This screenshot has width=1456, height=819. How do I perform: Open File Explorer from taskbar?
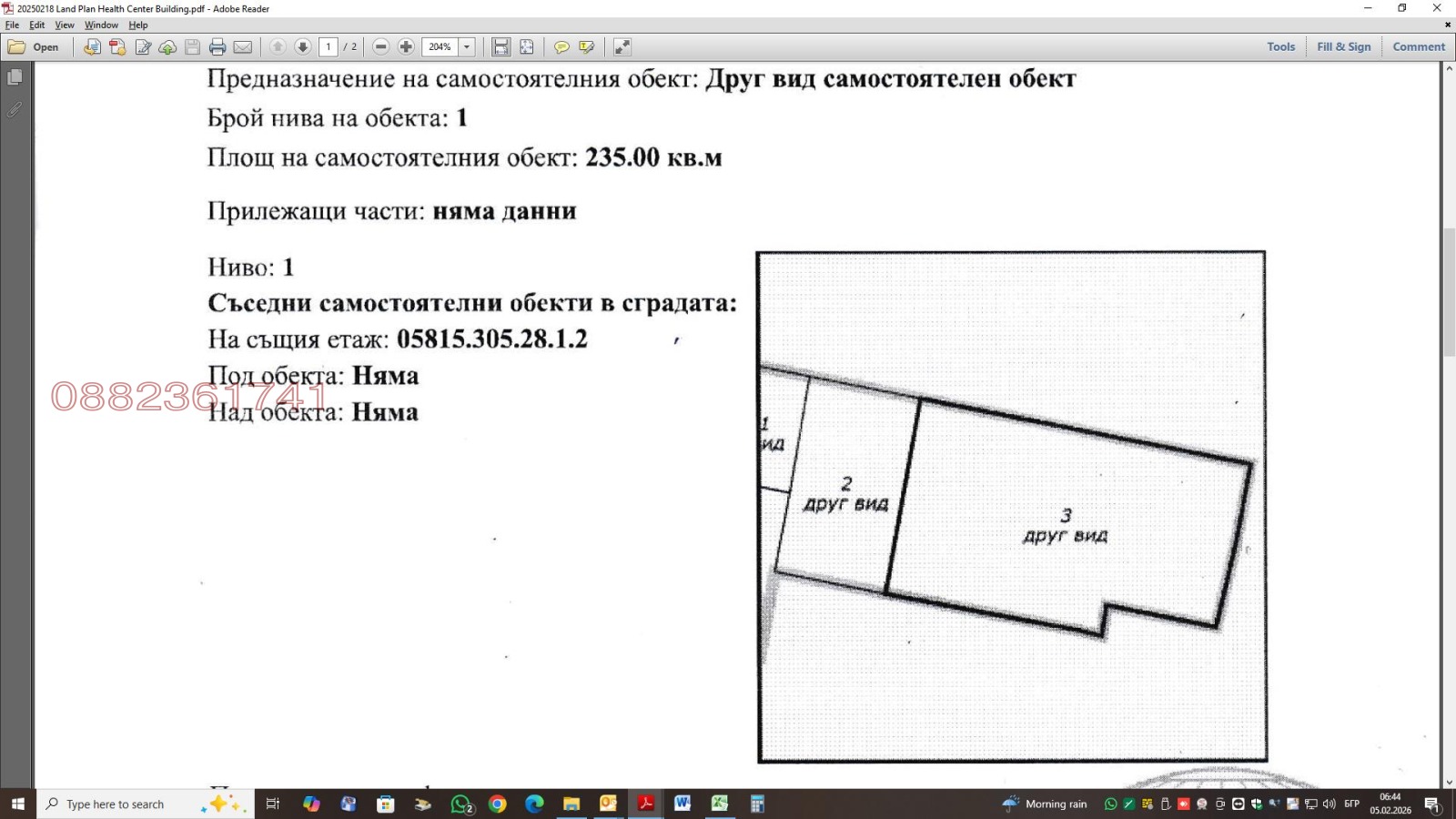point(571,804)
